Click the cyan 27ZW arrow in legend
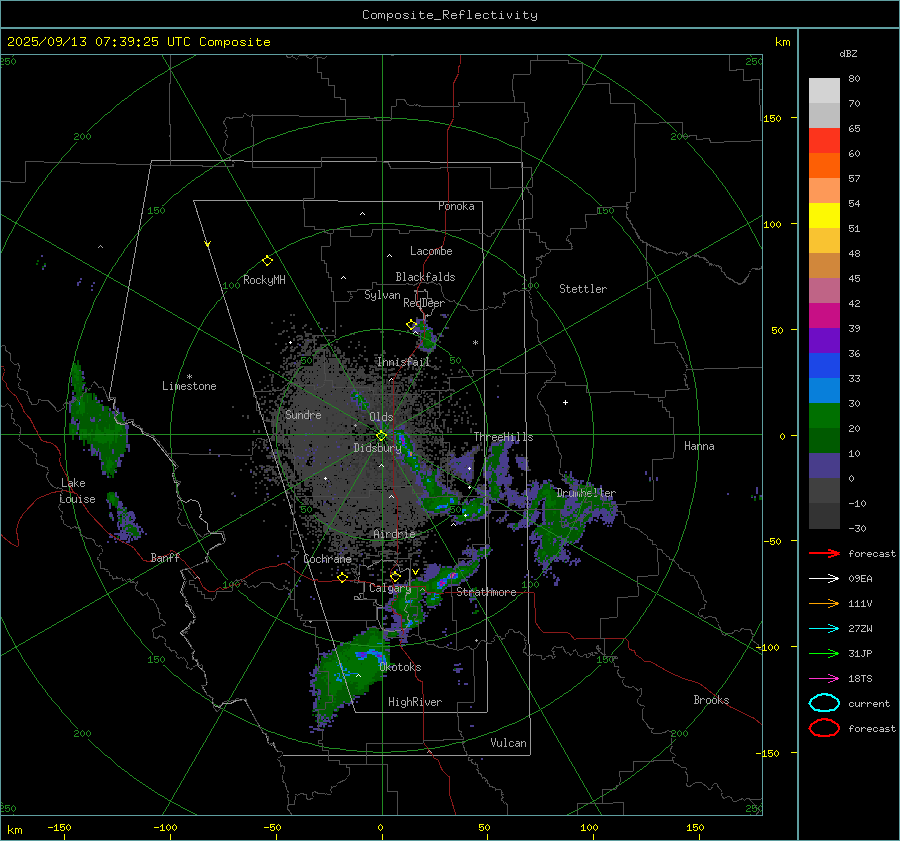Screen dimensions: 900x841 coord(824,629)
